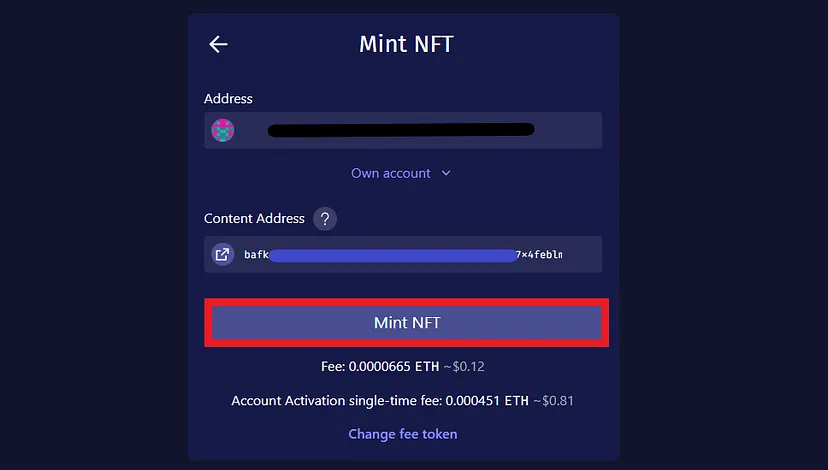Click the Address field label
This screenshot has width=828, height=470.
click(x=228, y=99)
